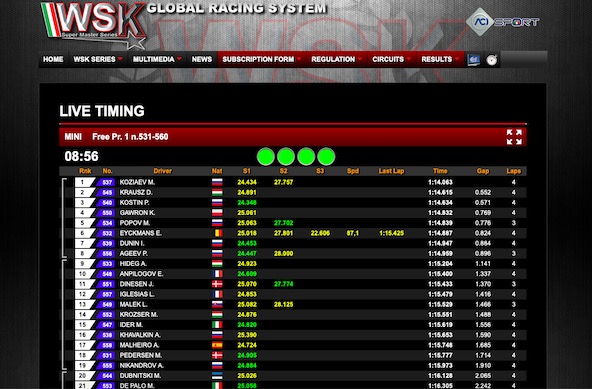Sort by the Gap column header

[483, 171]
